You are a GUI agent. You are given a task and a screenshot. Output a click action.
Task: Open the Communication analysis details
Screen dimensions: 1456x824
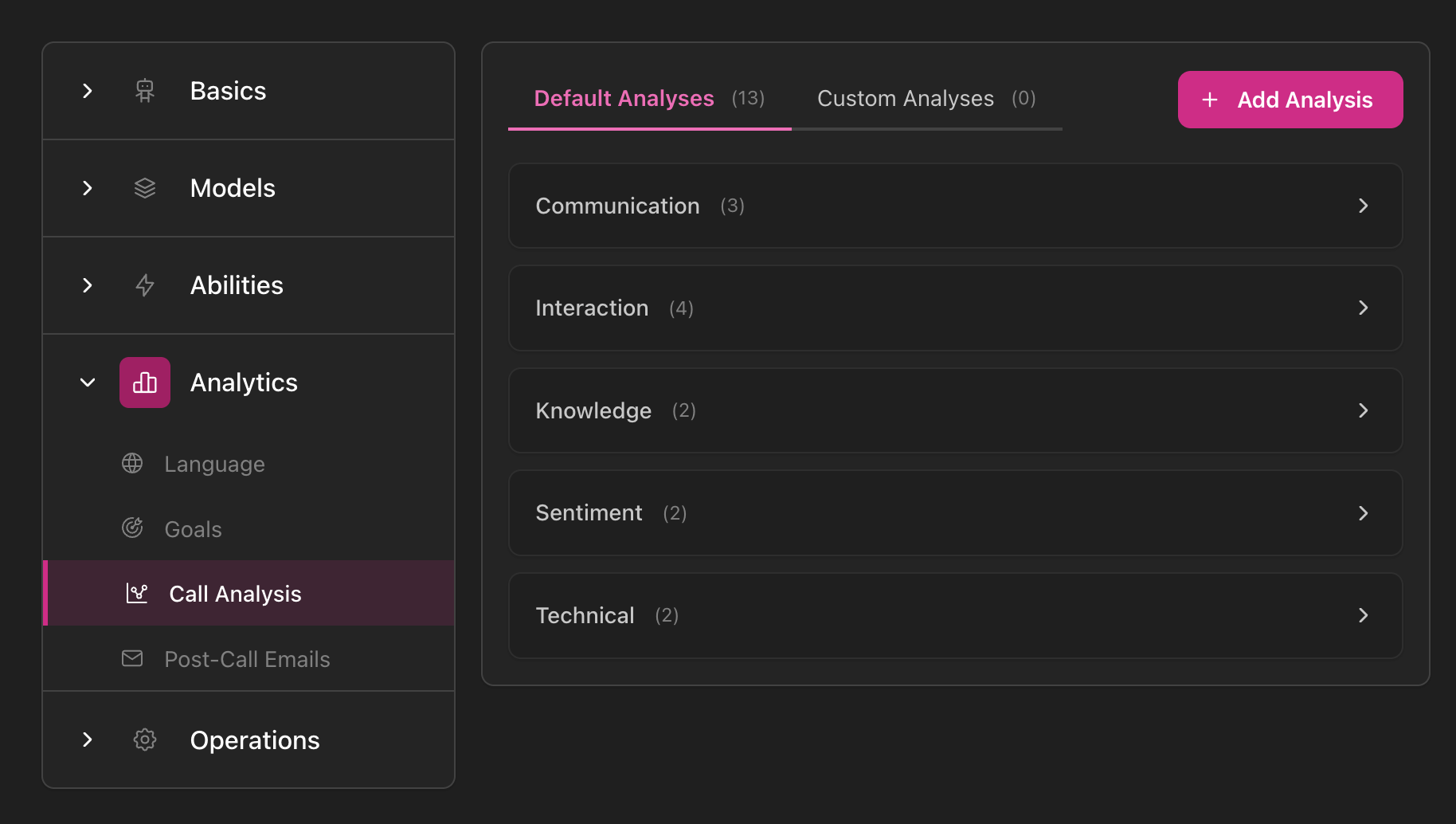click(955, 206)
